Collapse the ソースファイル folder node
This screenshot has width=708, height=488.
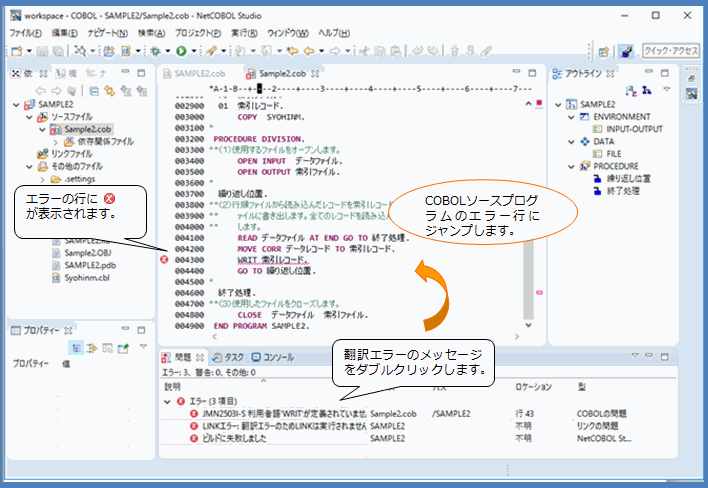pyautogui.click(x=29, y=117)
